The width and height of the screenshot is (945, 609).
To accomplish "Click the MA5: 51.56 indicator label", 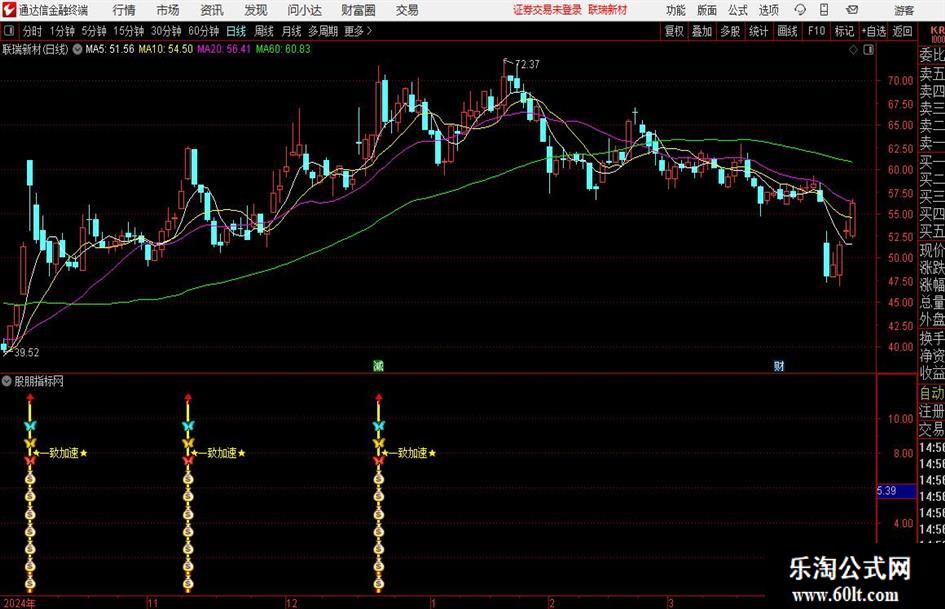I will tap(110, 49).
